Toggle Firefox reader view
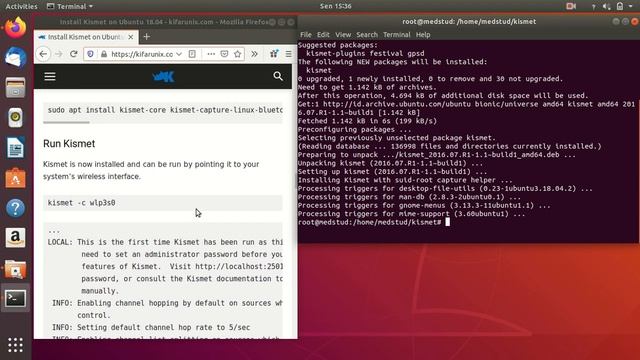Screen dimensions: 640x360 click(192, 54)
